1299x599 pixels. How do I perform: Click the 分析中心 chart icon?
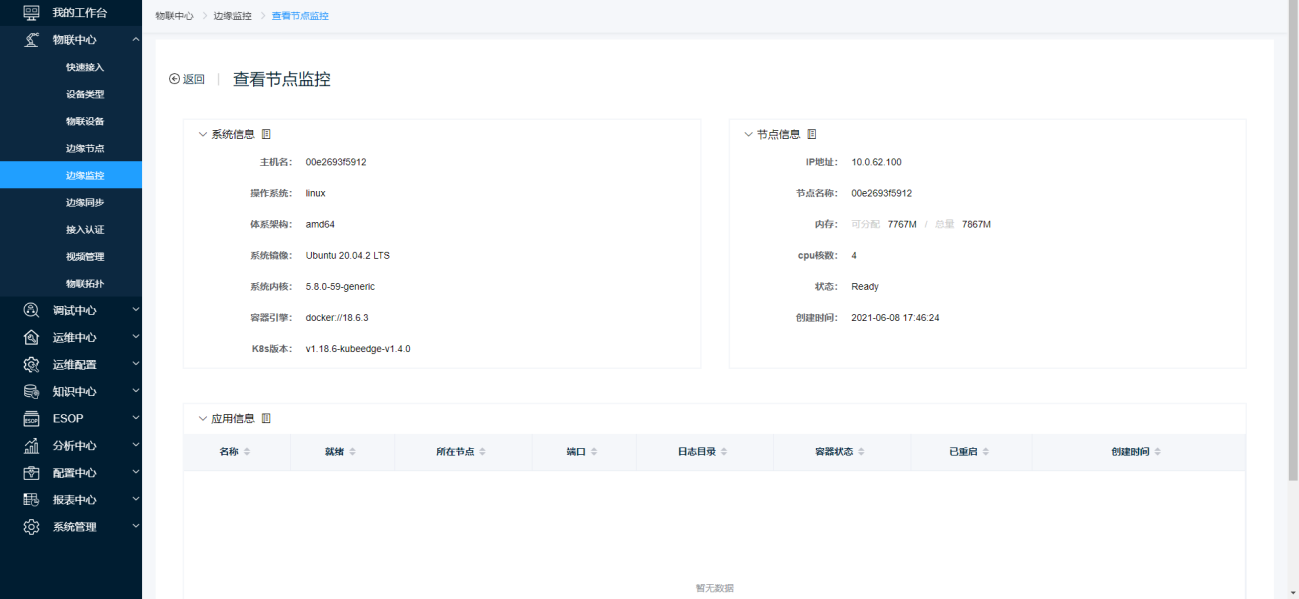coord(31,446)
